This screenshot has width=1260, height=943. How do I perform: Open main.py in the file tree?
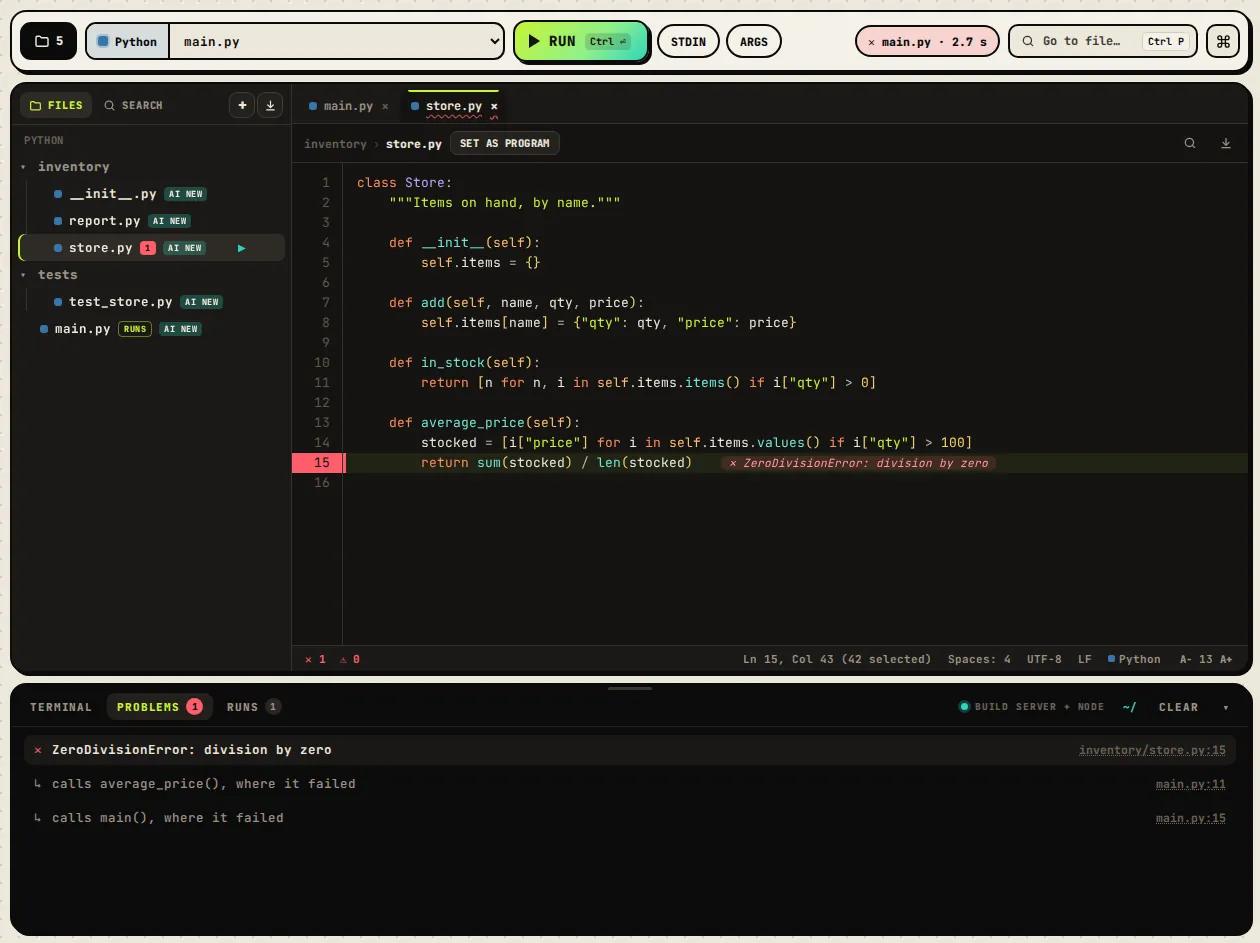click(82, 329)
